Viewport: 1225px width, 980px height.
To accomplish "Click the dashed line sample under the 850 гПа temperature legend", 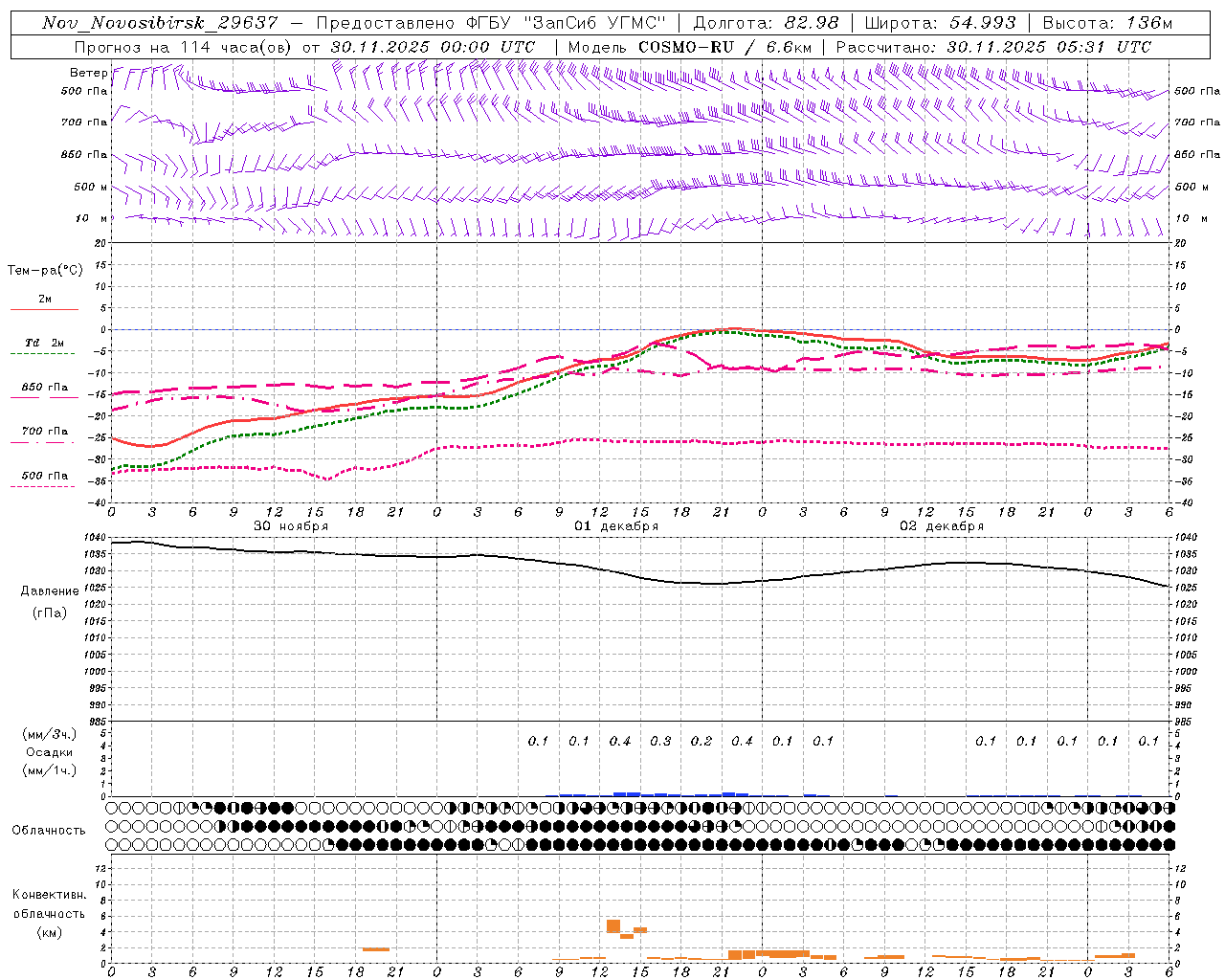I will tap(42, 398).
